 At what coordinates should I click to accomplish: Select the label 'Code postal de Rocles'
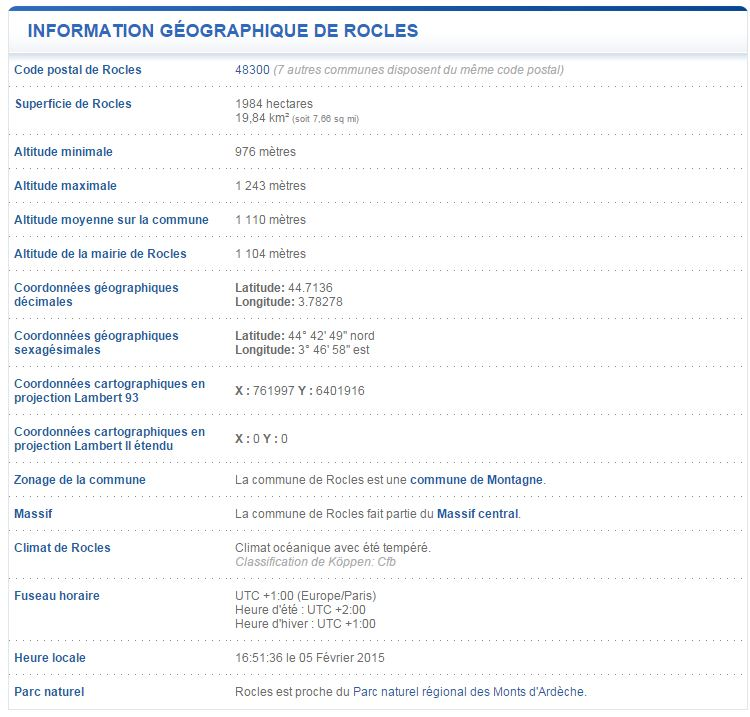78,70
